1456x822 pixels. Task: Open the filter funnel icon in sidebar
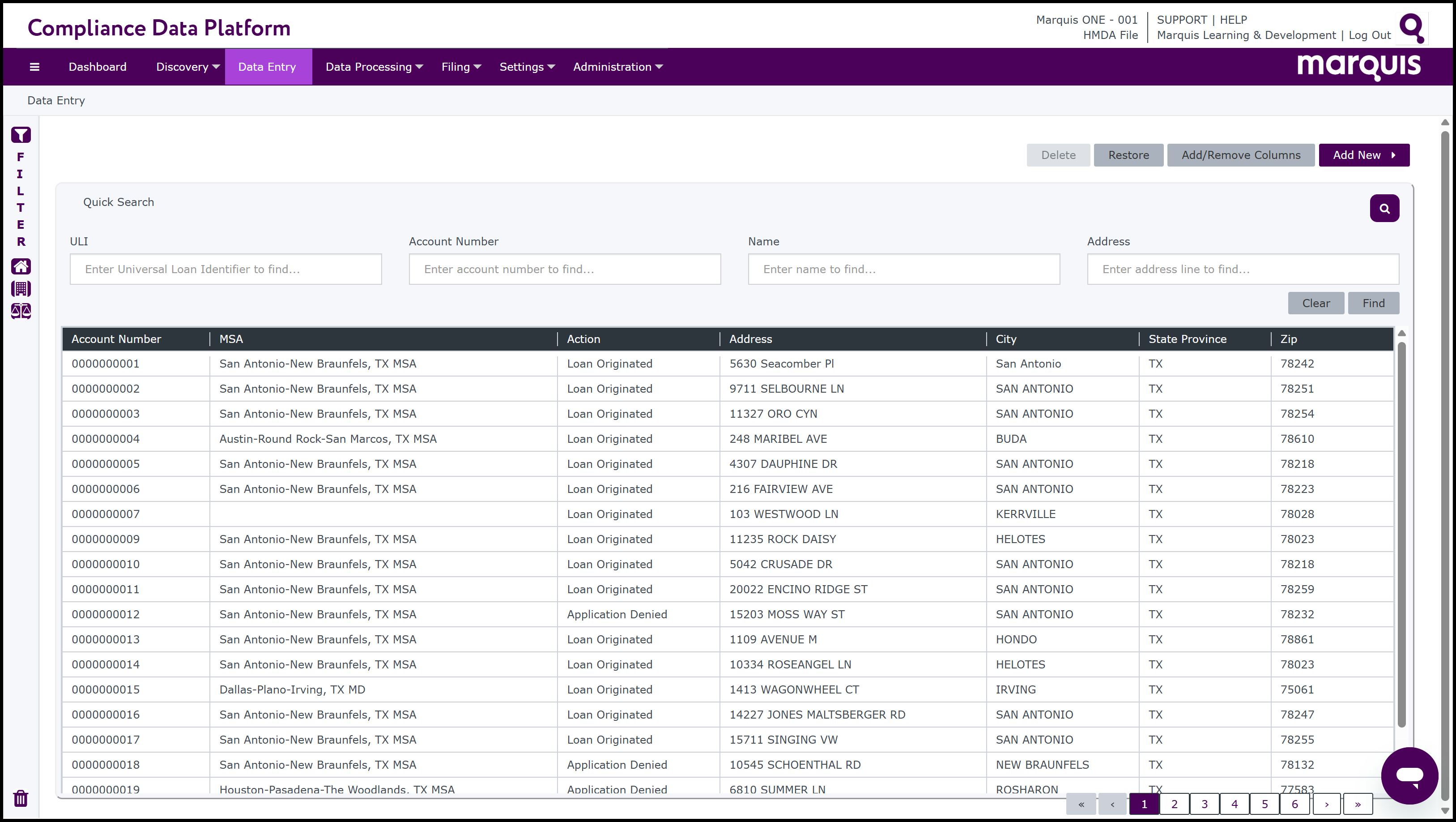[x=21, y=135]
